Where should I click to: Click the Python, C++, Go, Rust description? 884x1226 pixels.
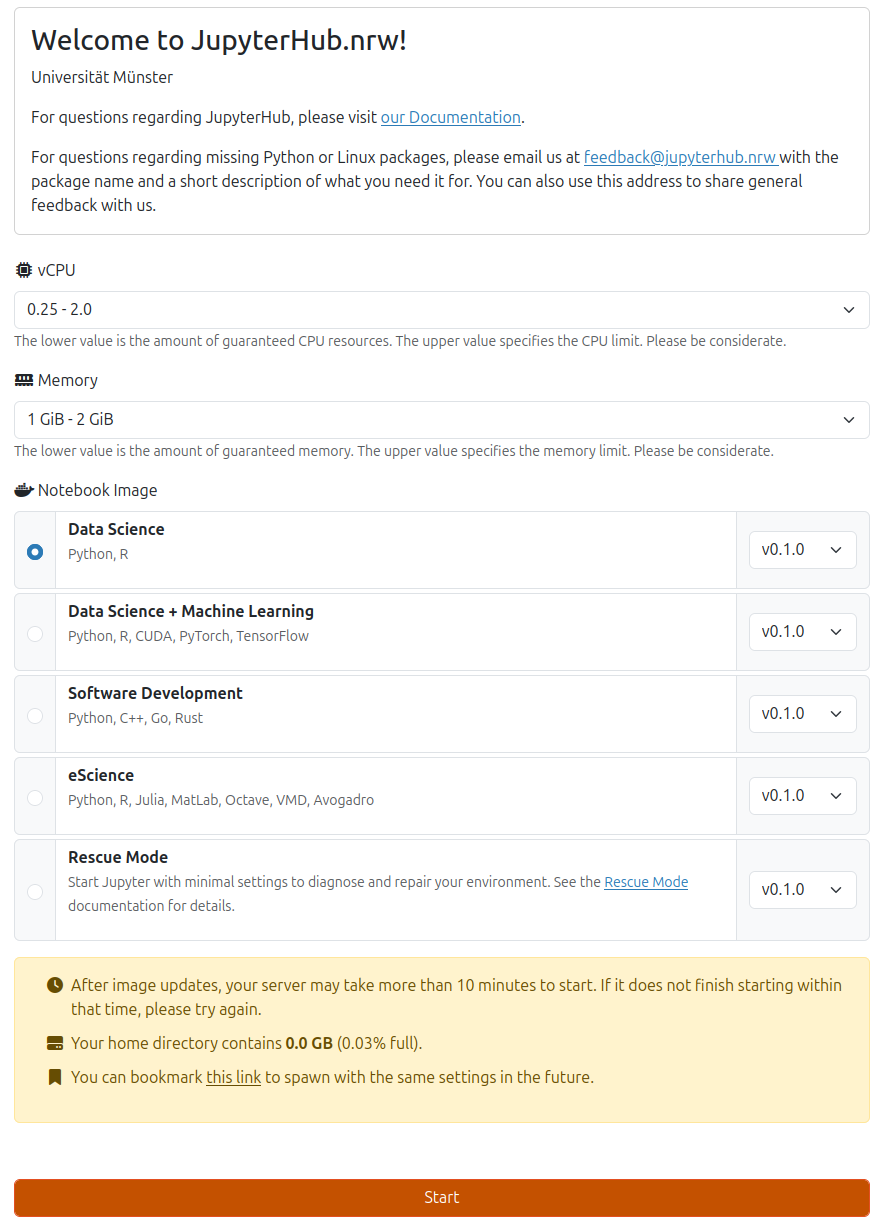coord(135,718)
